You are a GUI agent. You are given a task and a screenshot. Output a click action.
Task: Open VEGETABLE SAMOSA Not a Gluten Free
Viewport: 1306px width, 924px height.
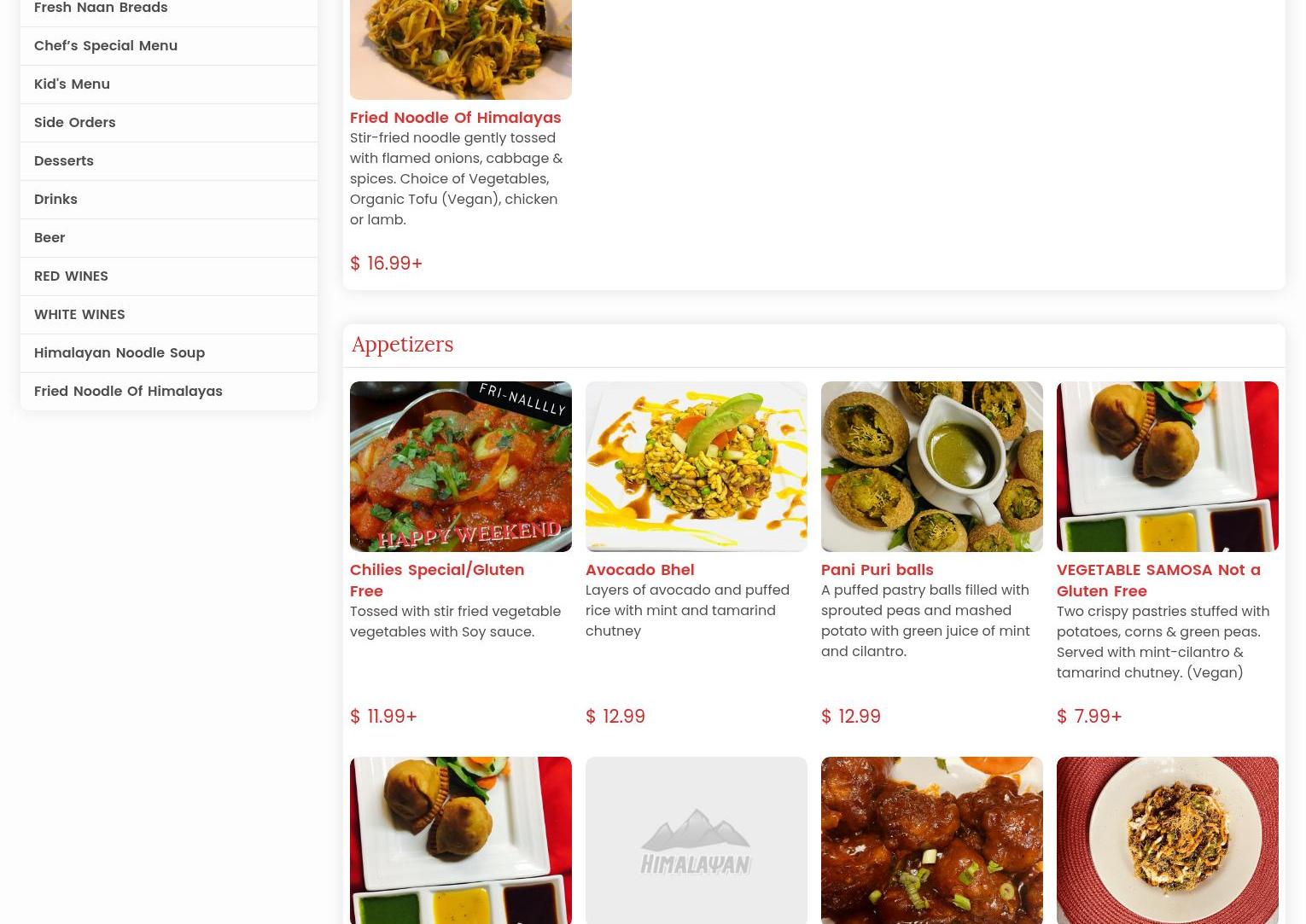coord(1158,580)
